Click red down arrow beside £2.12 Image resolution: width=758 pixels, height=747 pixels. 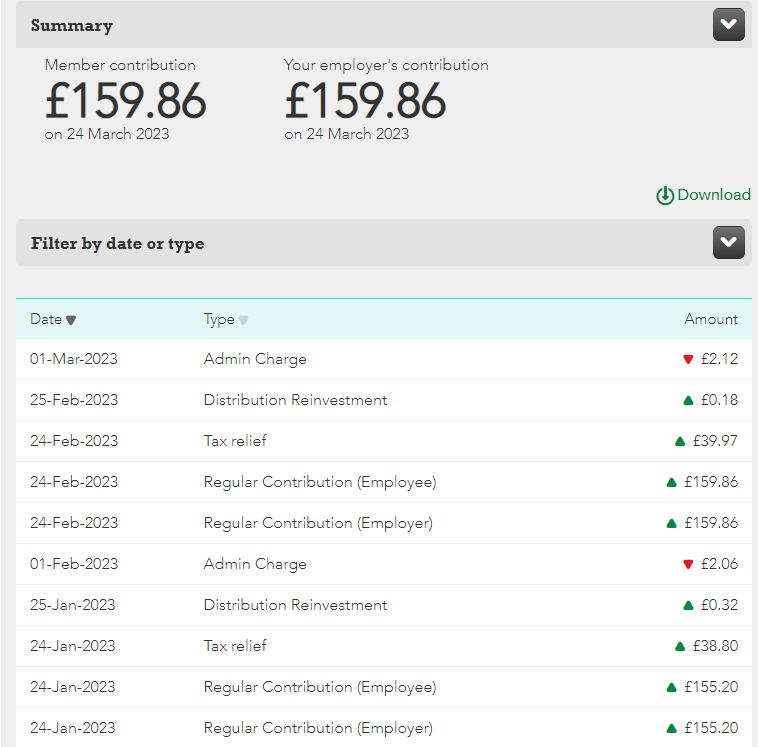pyautogui.click(x=688, y=359)
